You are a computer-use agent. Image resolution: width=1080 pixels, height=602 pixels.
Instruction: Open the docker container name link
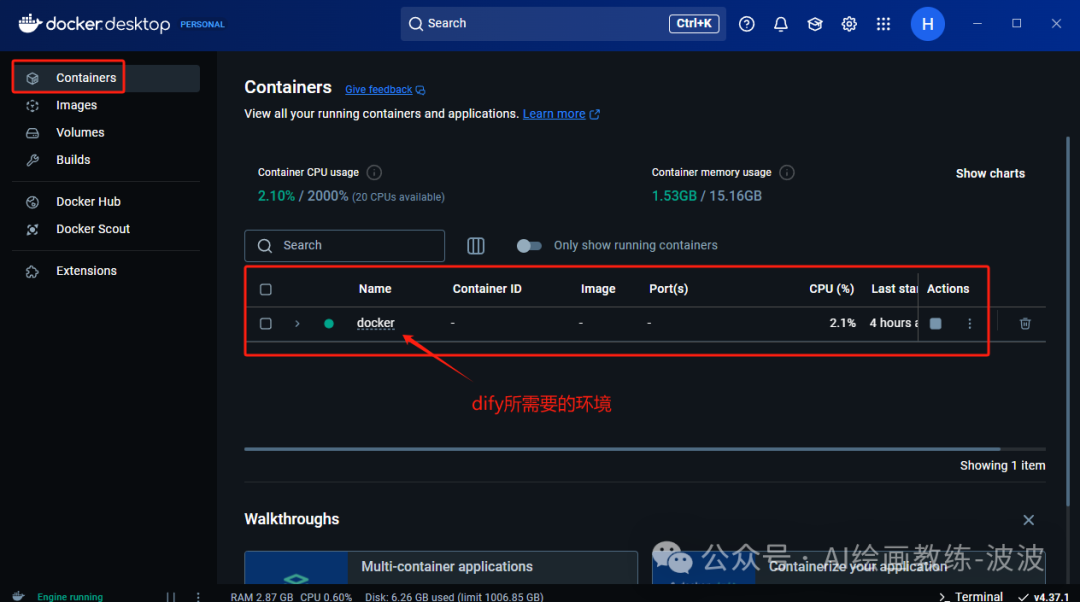(x=375, y=323)
